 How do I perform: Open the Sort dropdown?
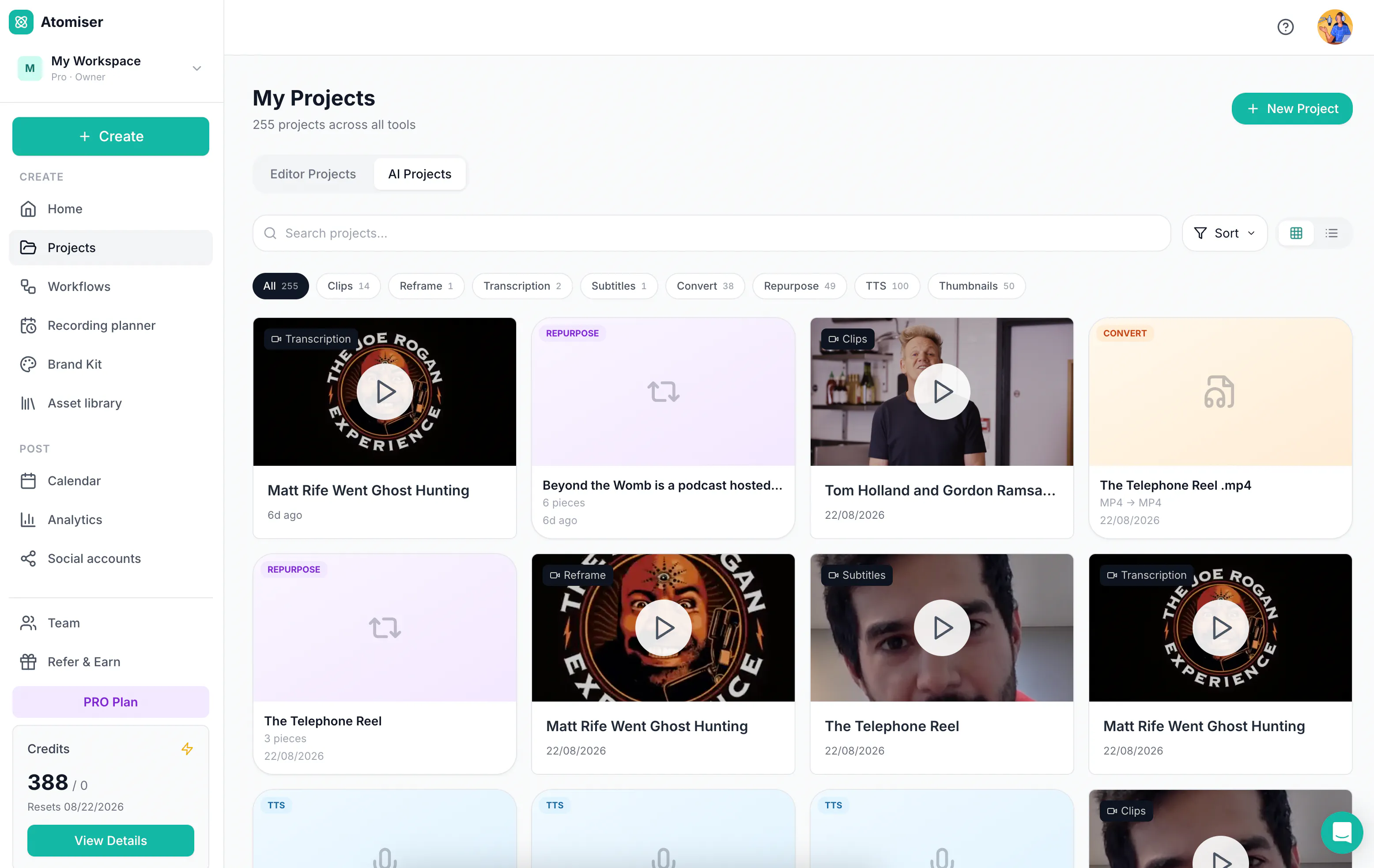click(1224, 233)
